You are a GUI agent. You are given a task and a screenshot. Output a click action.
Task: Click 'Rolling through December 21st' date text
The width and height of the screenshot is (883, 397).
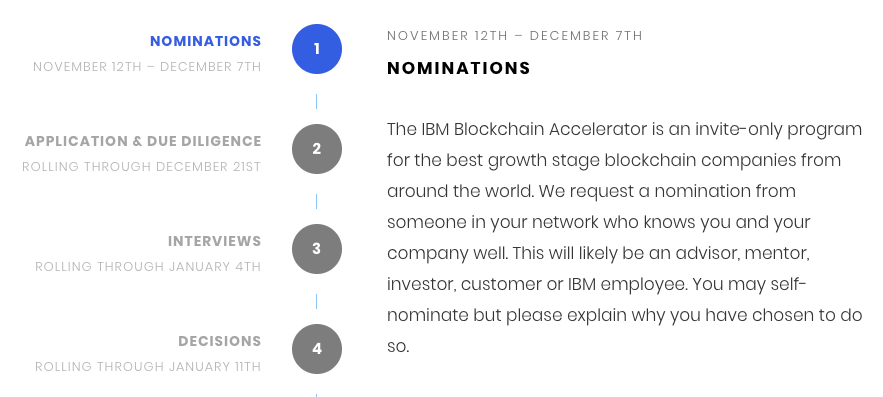point(141,167)
